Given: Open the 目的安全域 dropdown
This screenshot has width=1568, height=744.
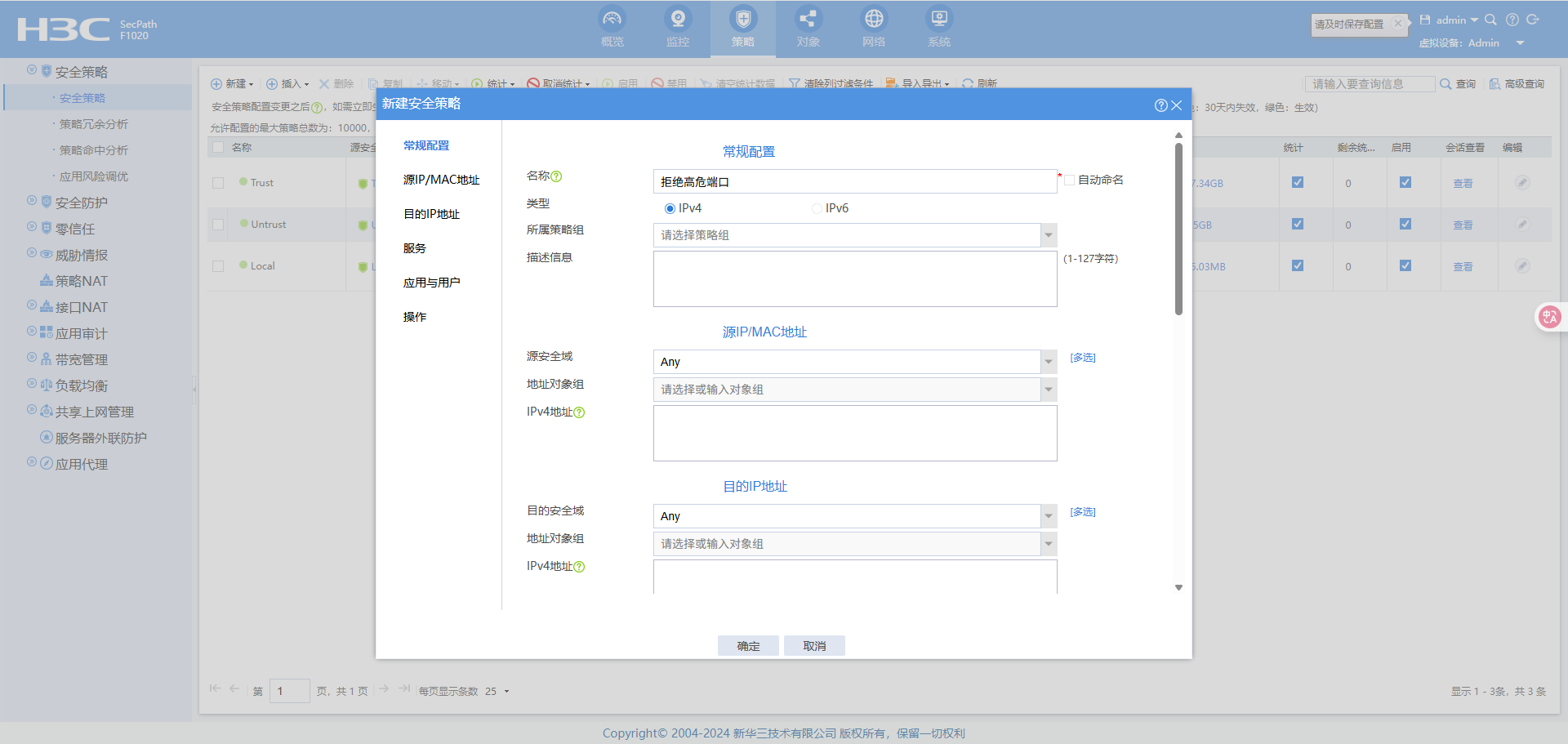Looking at the screenshot, I should [x=1049, y=516].
